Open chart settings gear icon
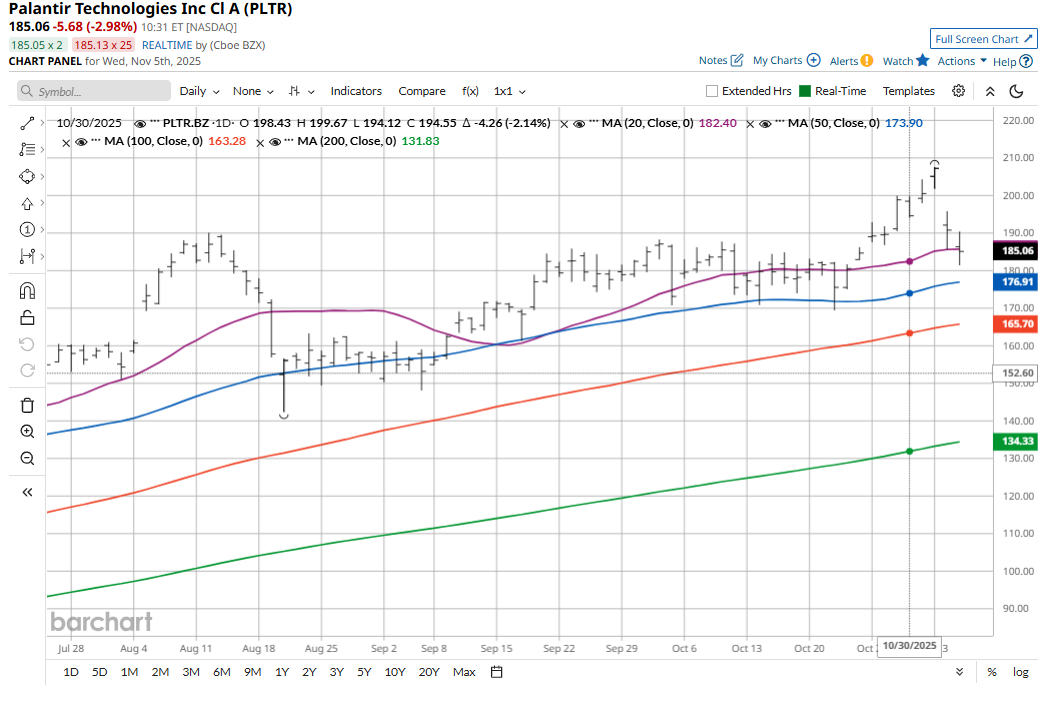Image resolution: width=1053 pixels, height=710 pixels. tap(958, 91)
